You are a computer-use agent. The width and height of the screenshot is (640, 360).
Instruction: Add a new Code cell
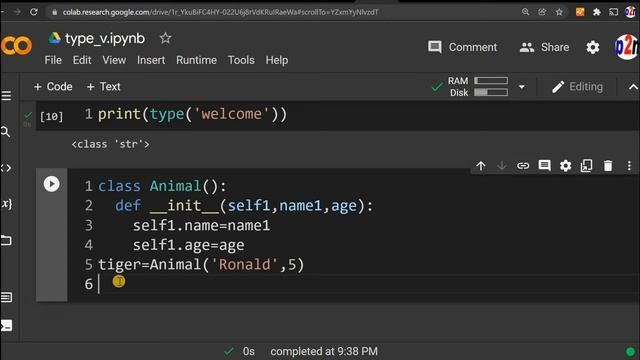point(53,87)
